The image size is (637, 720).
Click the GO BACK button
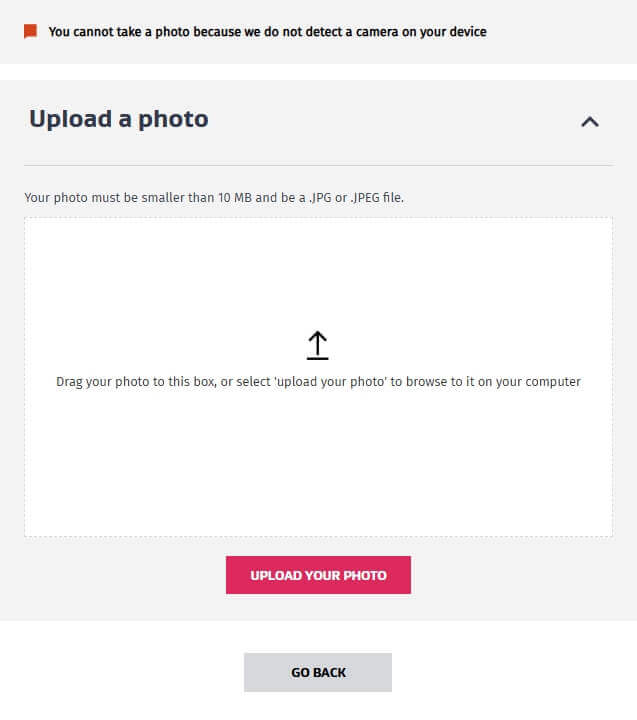(x=318, y=673)
